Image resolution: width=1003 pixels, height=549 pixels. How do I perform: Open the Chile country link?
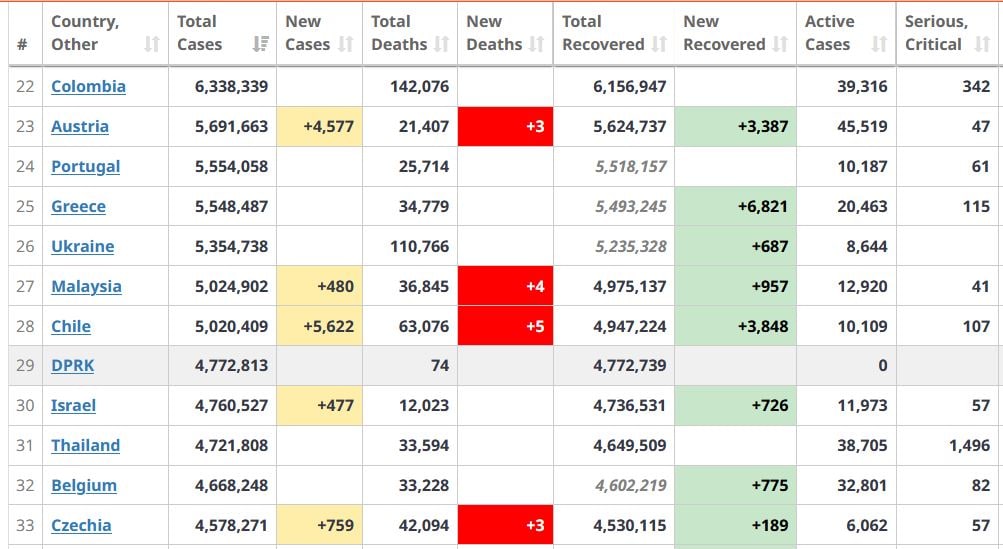pyautogui.click(x=71, y=326)
